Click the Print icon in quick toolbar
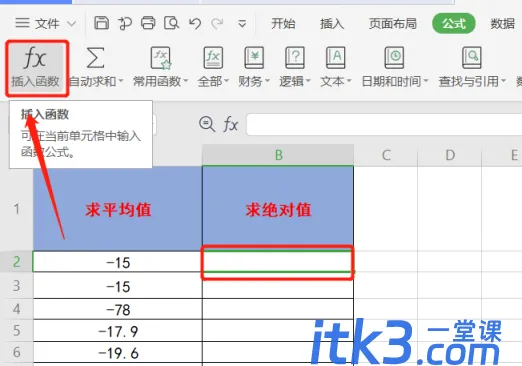The height and width of the screenshot is (366, 522). (148, 23)
